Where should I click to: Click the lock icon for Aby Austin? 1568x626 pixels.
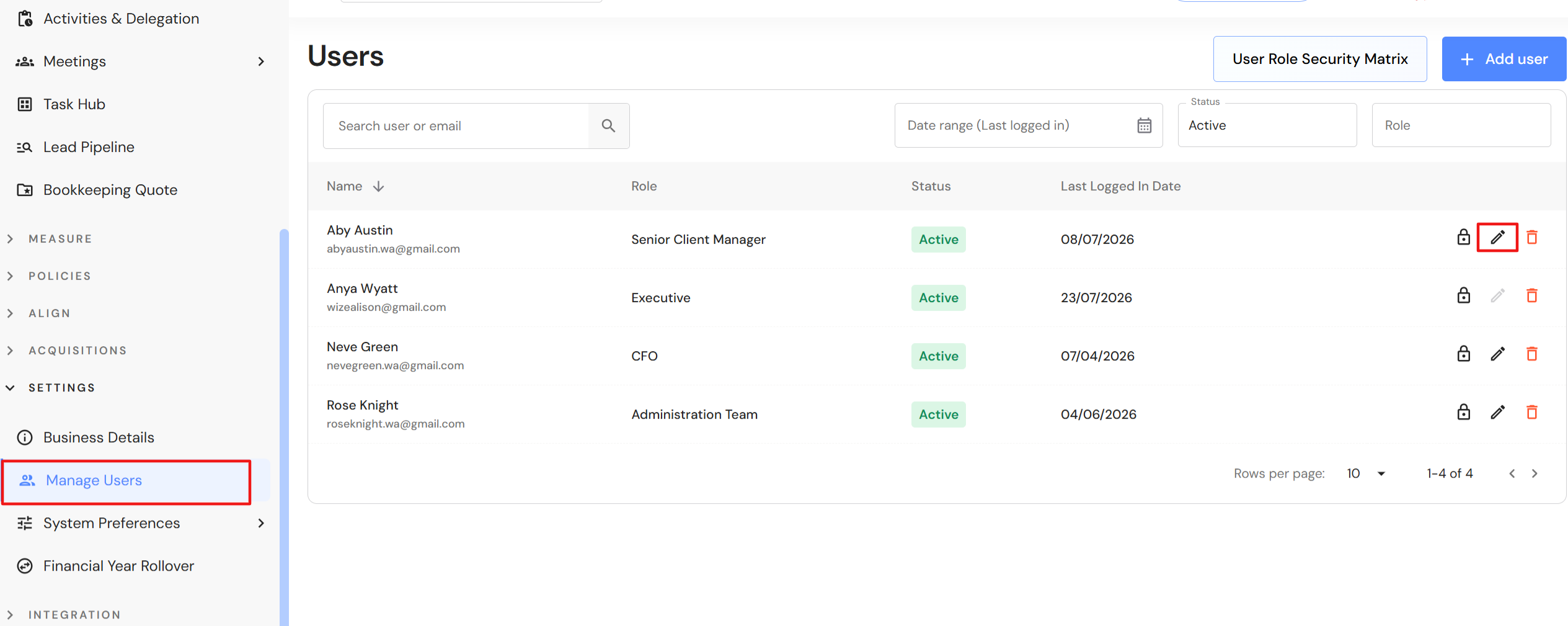pyautogui.click(x=1463, y=238)
